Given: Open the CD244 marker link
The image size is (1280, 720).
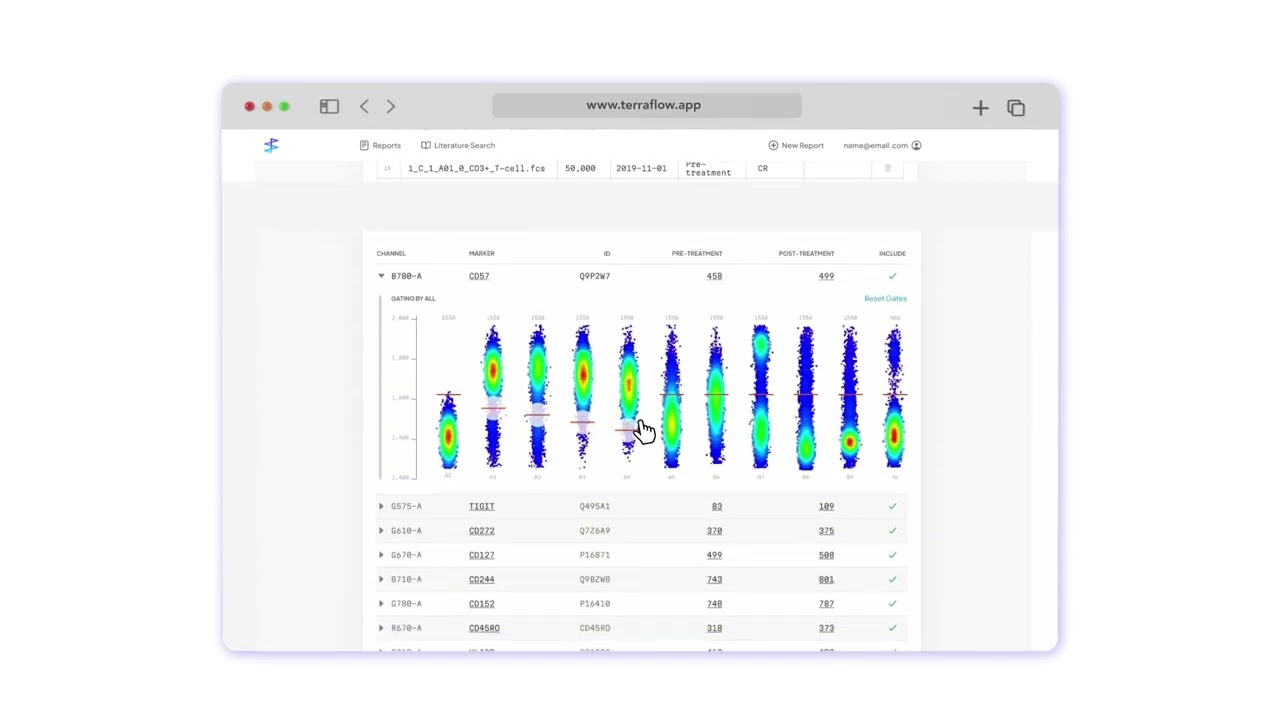Looking at the screenshot, I should [481, 579].
